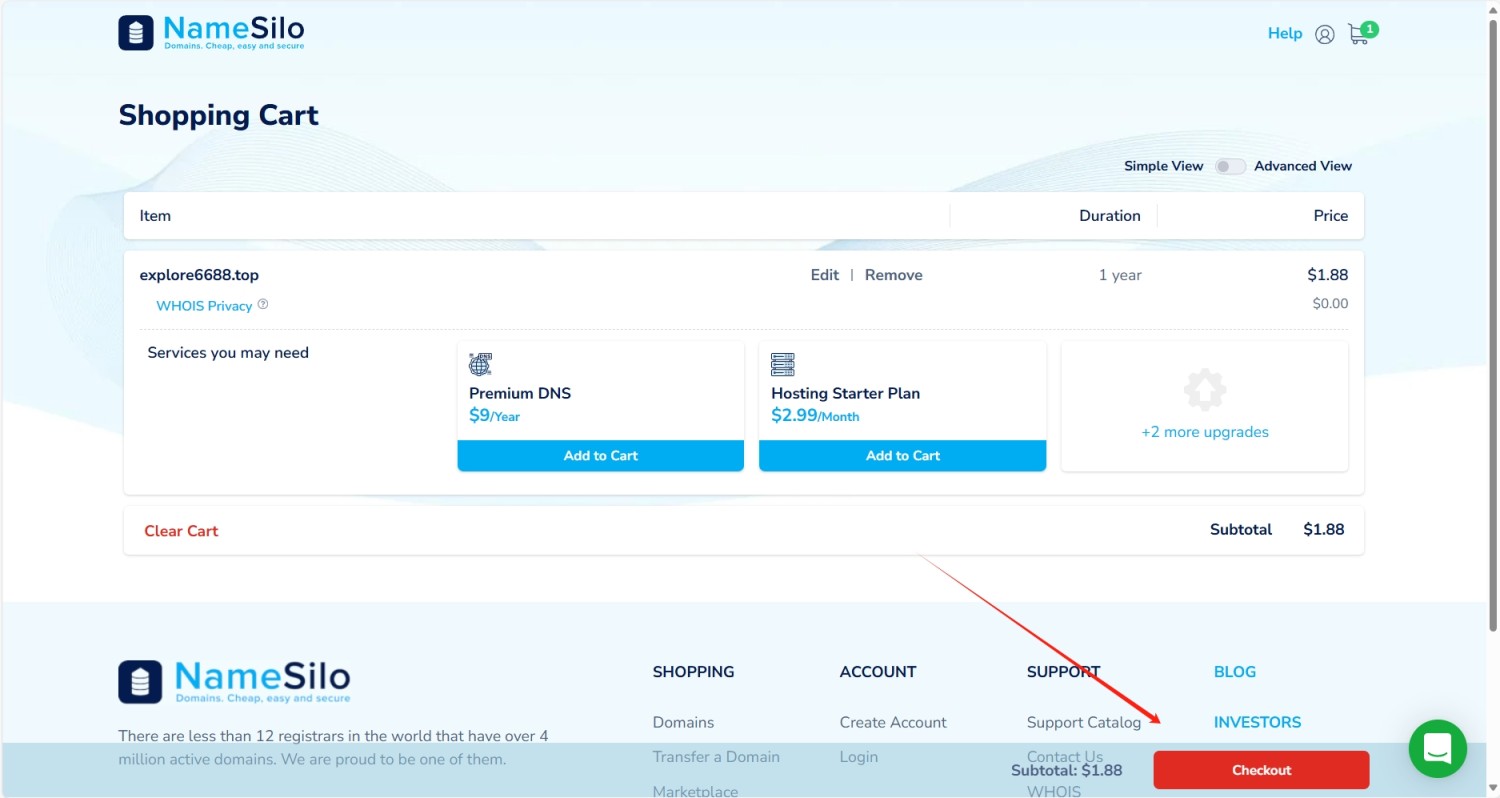Image resolution: width=1500 pixels, height=798 pixels.
Task: Open the green live chat bubble
Action: coord(1437,748)
